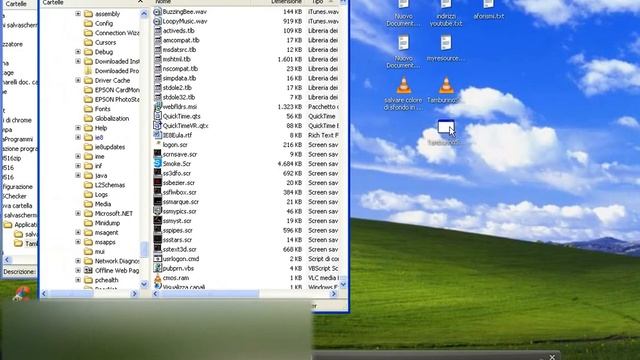Viewport: 640px width, 360px height.
Task: Expand the Microsoft.NET folder node
Action: [78, 213]
